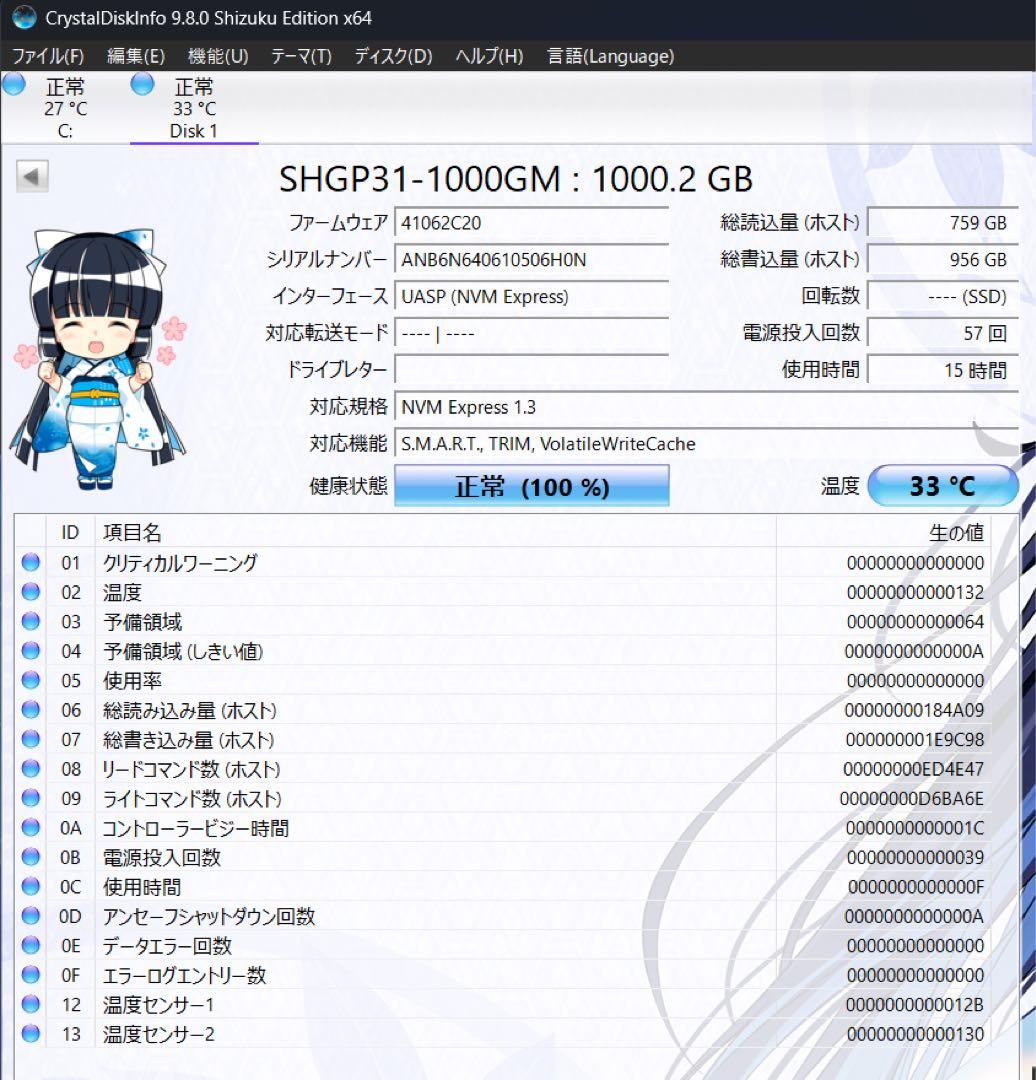Screen dimensions: 1036x1080
Task: Click the 正常 (100 %) health status button
Action: 532,486
